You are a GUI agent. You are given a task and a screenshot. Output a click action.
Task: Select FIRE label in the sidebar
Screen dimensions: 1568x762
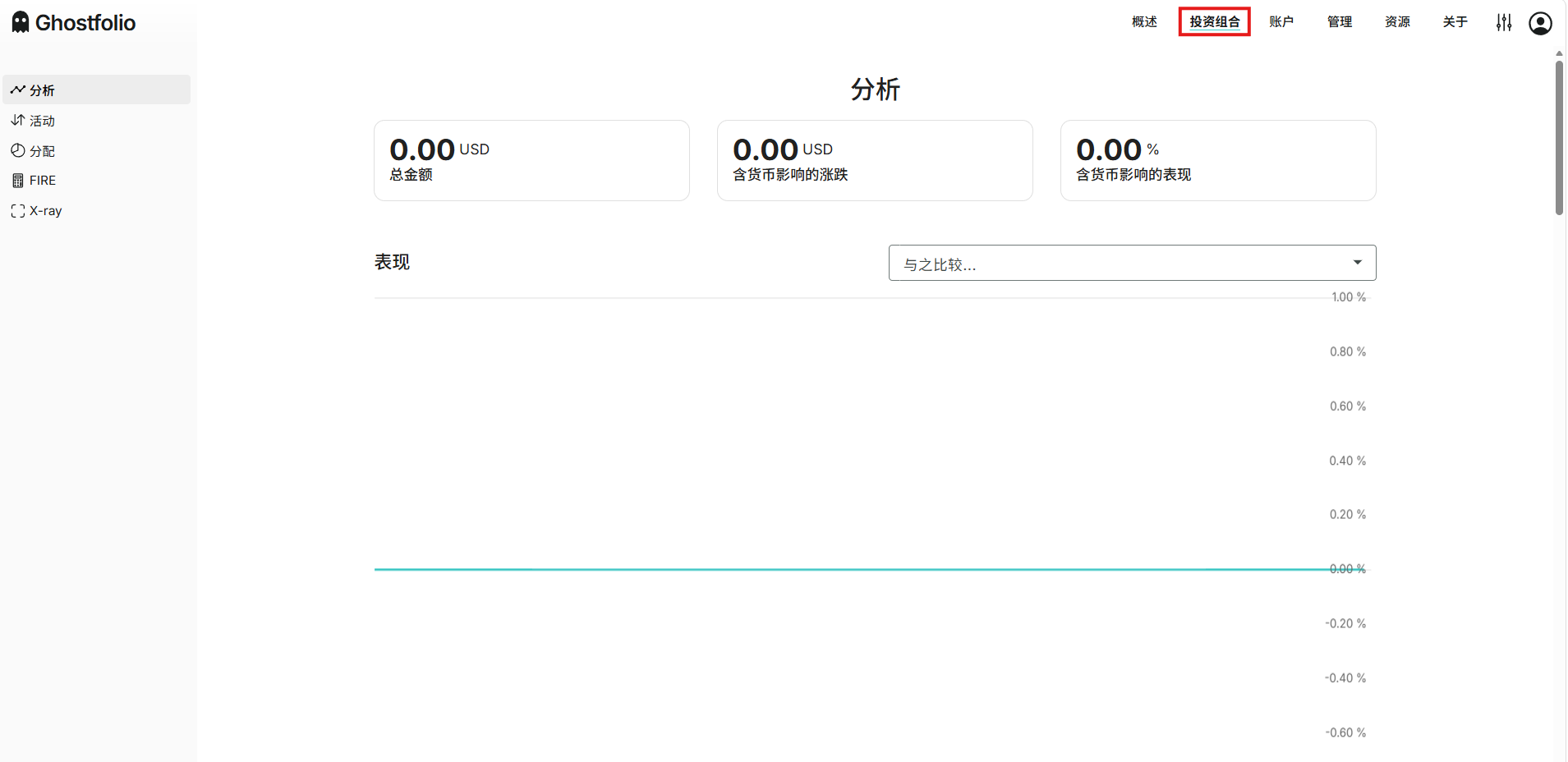coord(43,181)
